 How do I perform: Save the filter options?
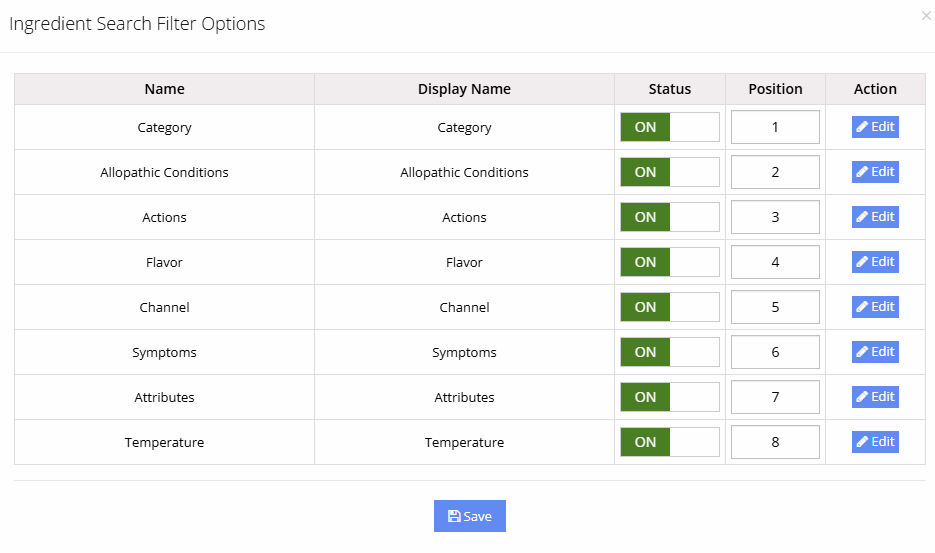(470, 516)
